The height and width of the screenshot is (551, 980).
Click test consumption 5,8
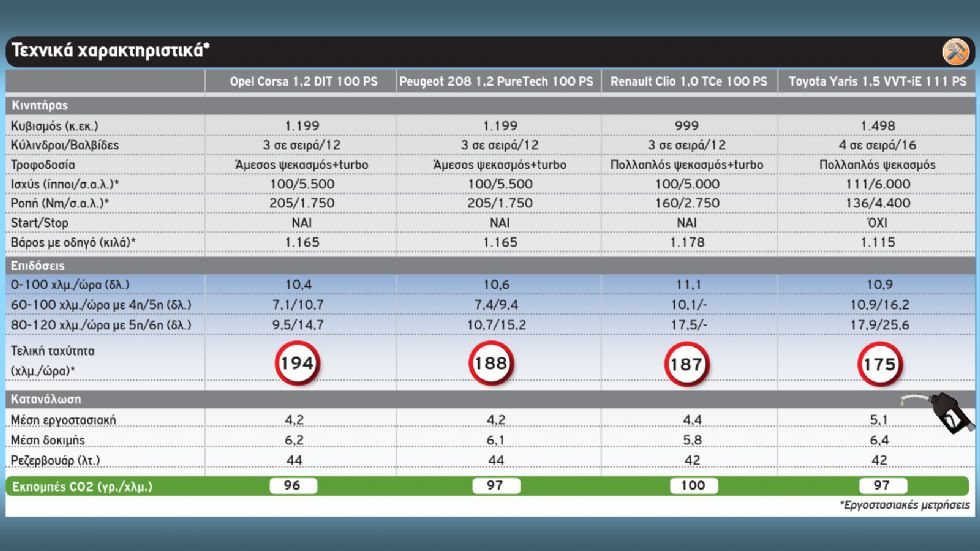click(692, 440)
